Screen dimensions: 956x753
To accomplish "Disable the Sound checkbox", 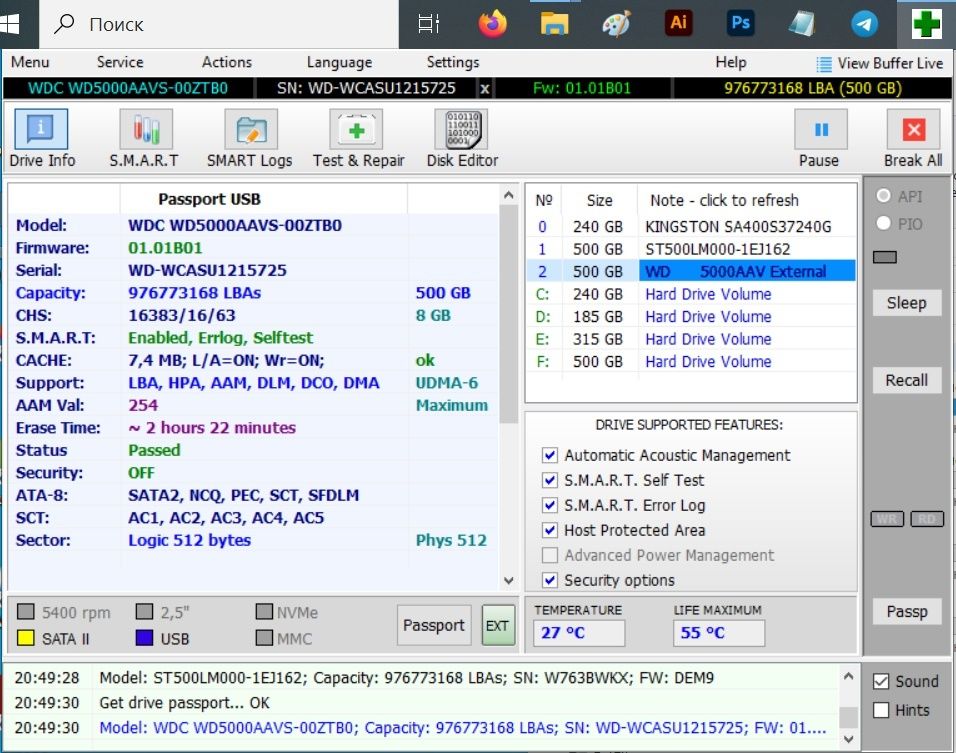I will (x=881, y=681).
